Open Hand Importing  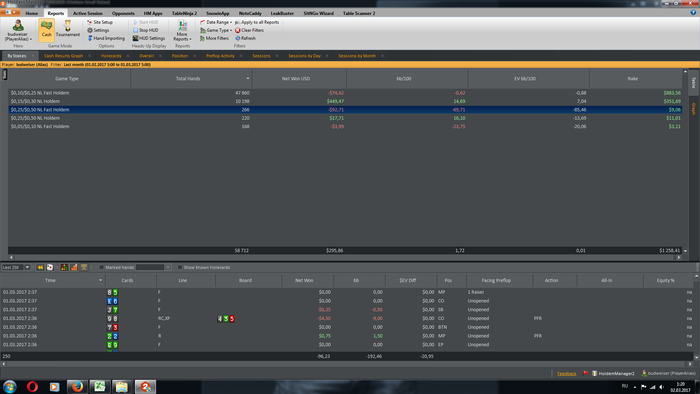[106, 38]
